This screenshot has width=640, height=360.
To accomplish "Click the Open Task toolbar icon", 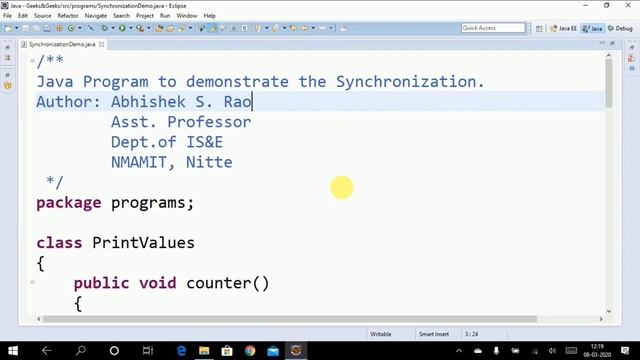I will pos(170,28).
